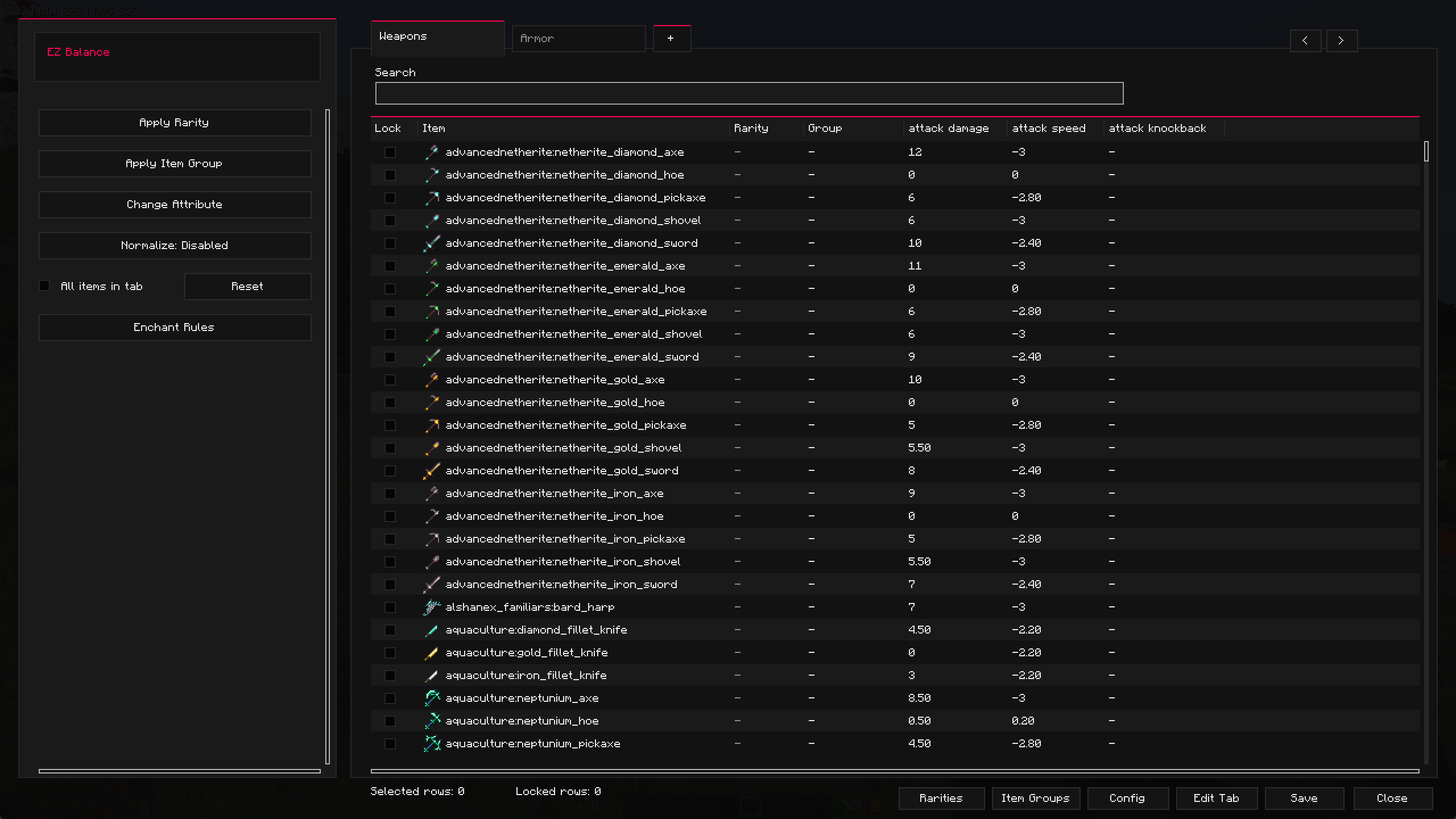
Task: Click the neptunium_axe item icon
Action: [x=432, y=698]
